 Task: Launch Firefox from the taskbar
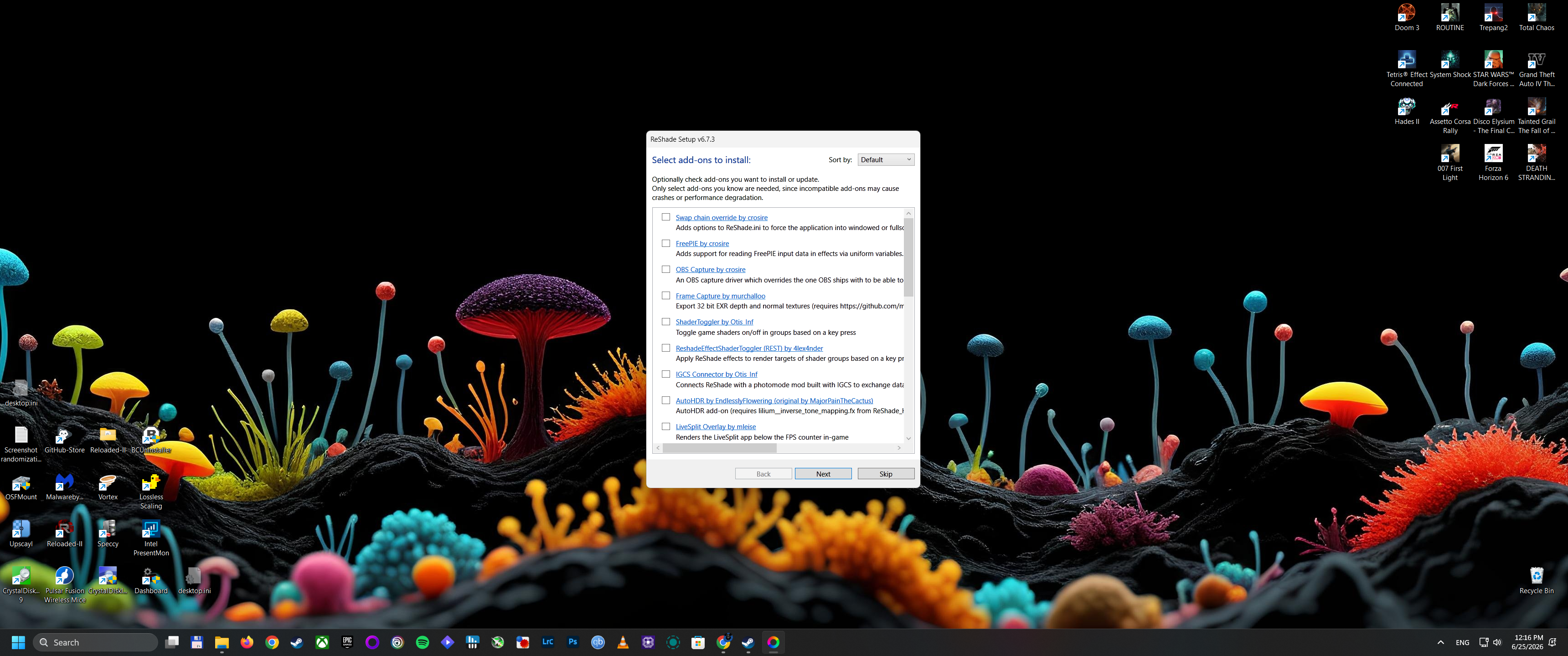247,642
